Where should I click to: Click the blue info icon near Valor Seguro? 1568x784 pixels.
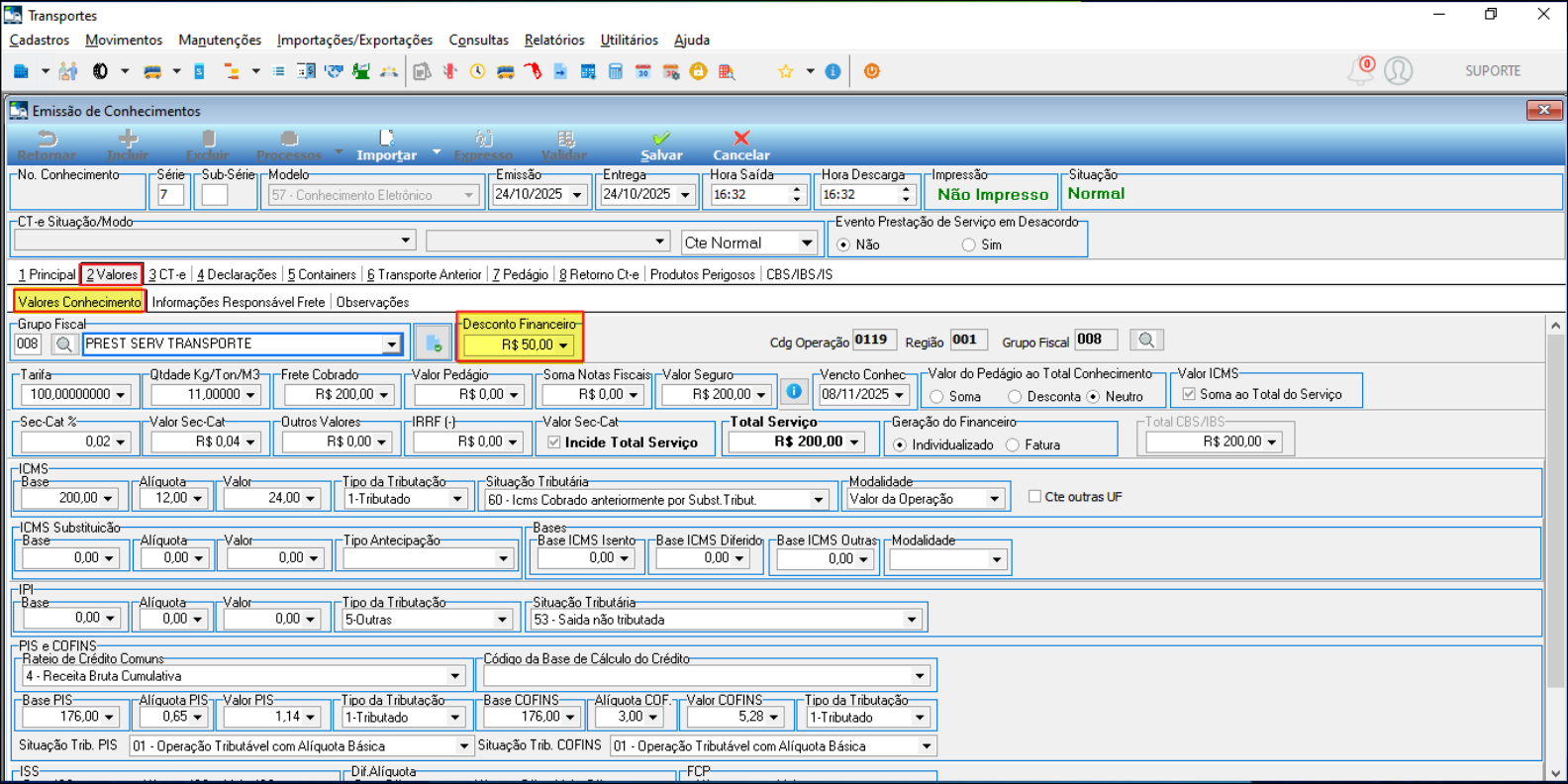pyautogui.click(x=794, y=391)
